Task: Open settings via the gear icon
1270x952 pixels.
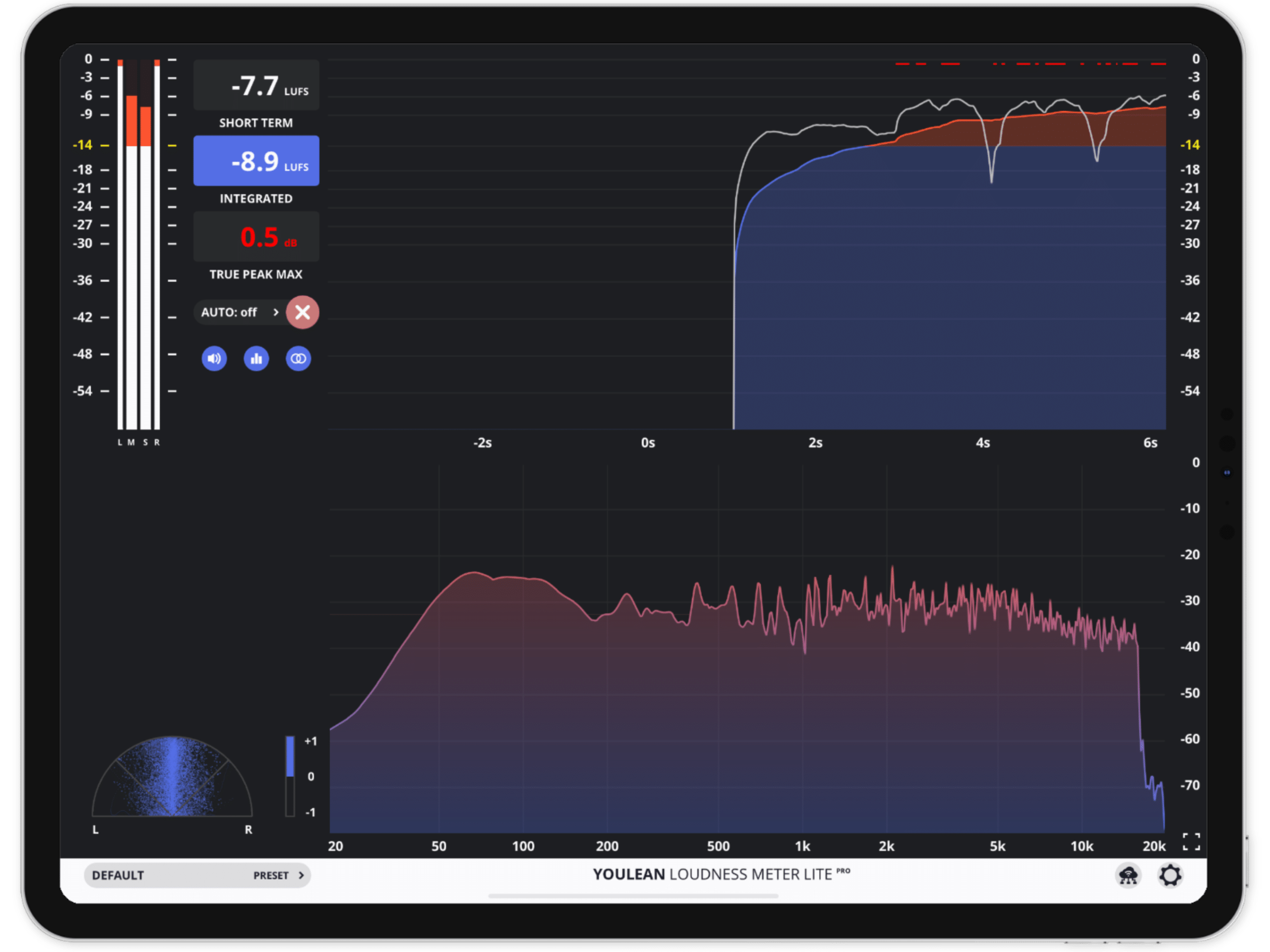Action: pyautogui.click(x=1170, y=876)
